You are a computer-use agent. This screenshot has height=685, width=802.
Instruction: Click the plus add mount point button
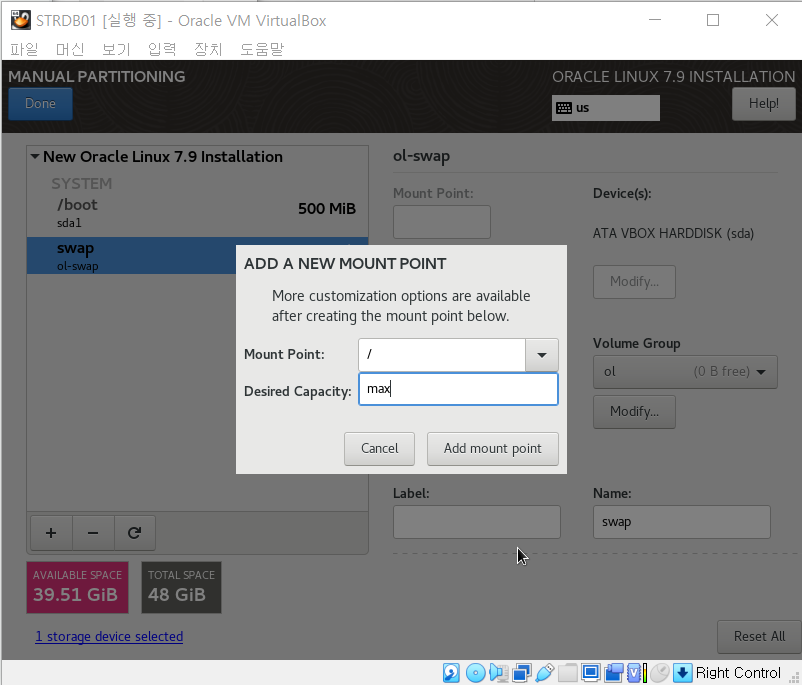click(x=51, y=533)
